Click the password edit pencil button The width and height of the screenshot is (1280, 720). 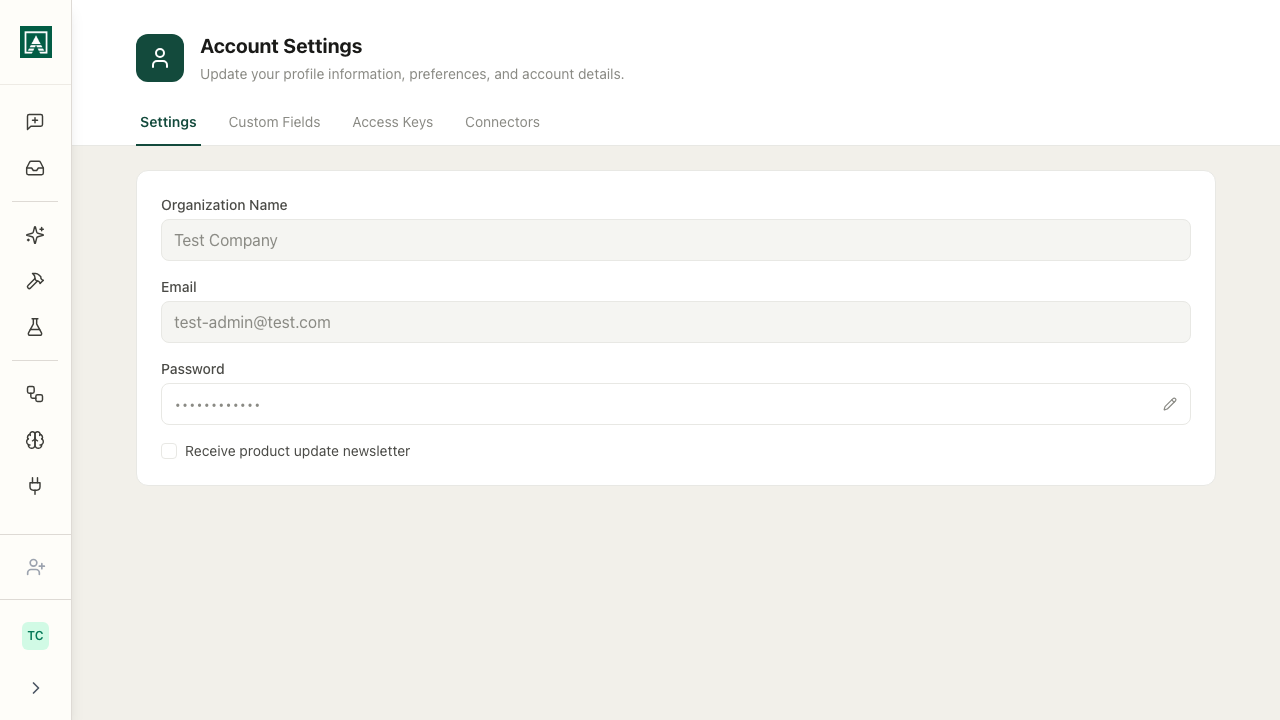1170,404
